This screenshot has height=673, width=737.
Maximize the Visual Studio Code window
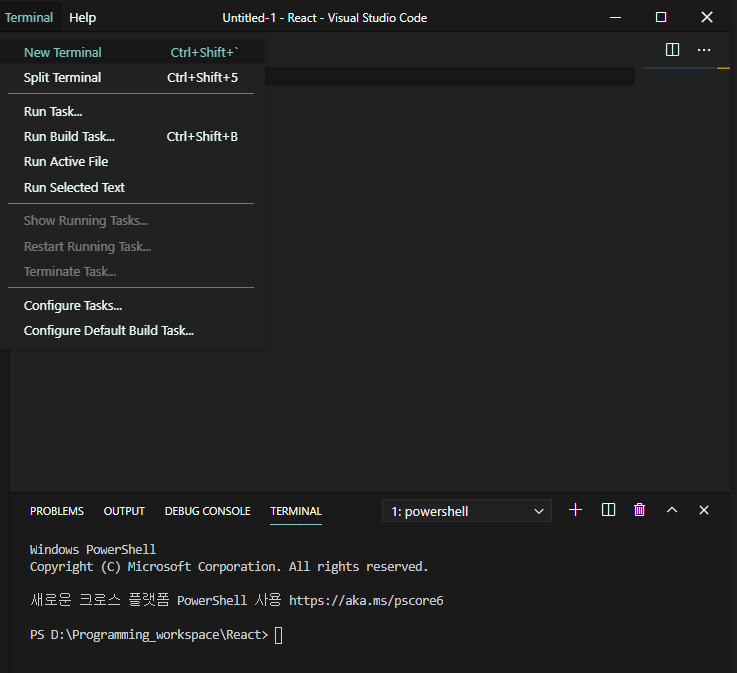[661, 17]
